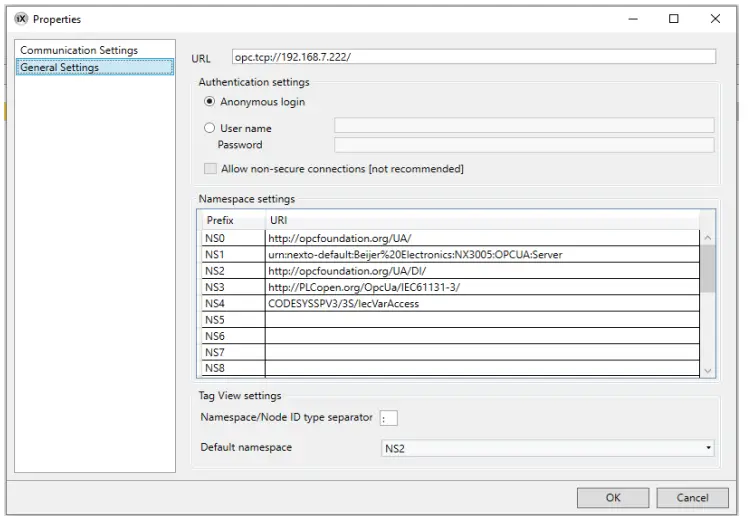Click the empty URI cell for NS5
Viewport: 751px width, 522px height.
coord(482,319)
